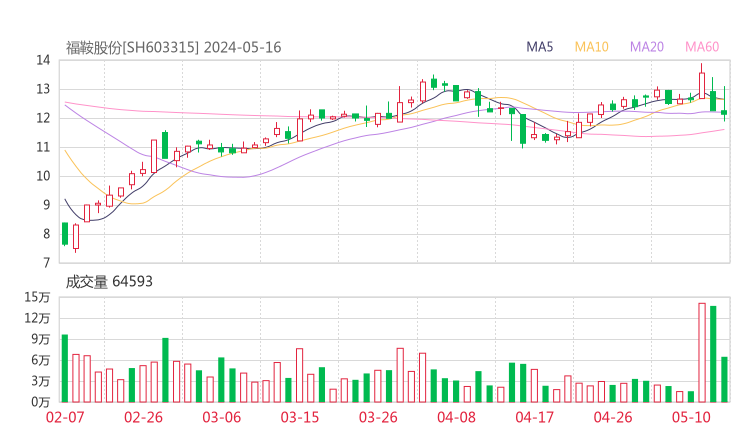Click the 05-10 date axis label

(x=691, y=417)
